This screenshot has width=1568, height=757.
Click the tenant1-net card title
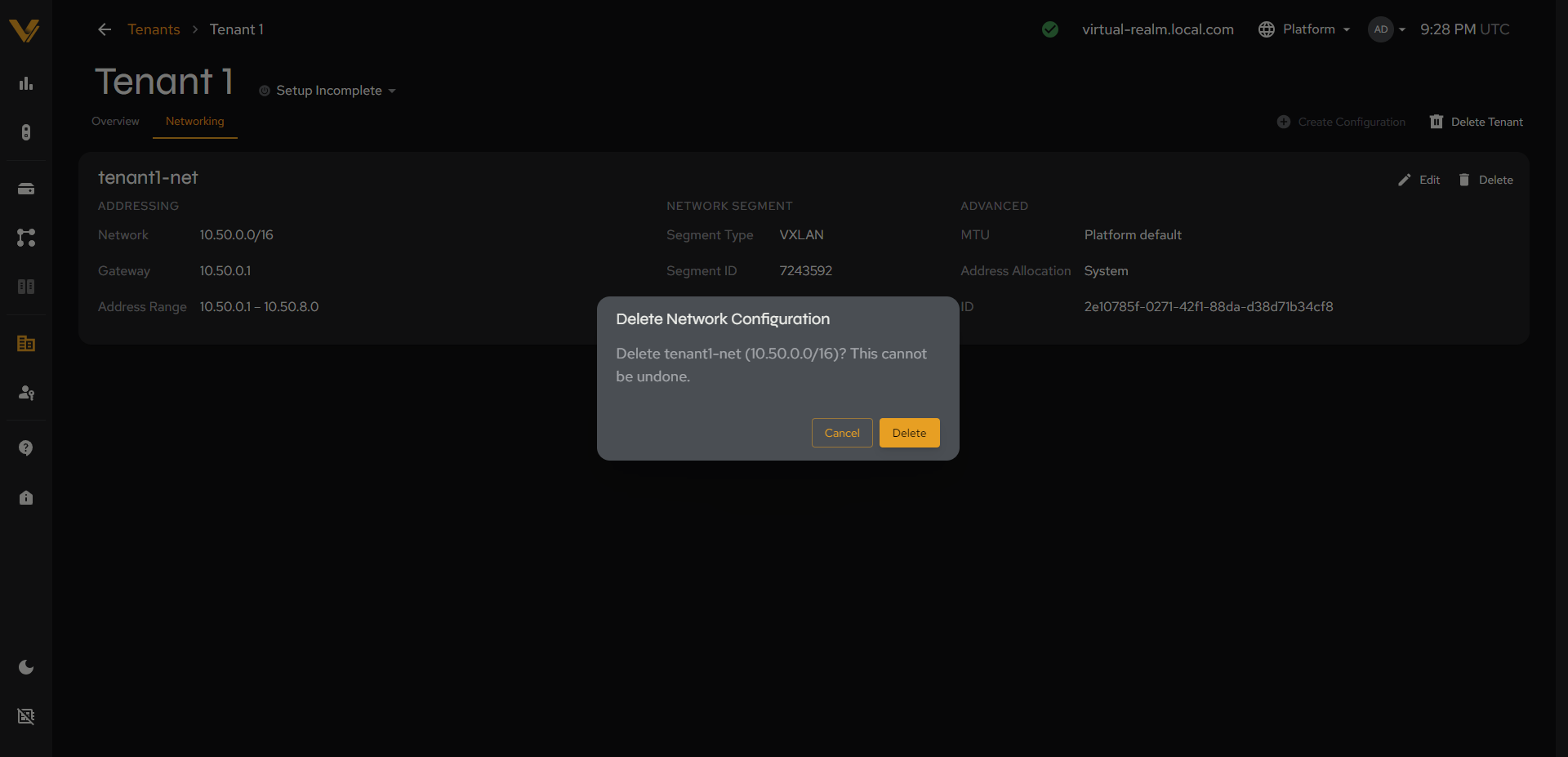pyautogui.click(x=148, y=177)
